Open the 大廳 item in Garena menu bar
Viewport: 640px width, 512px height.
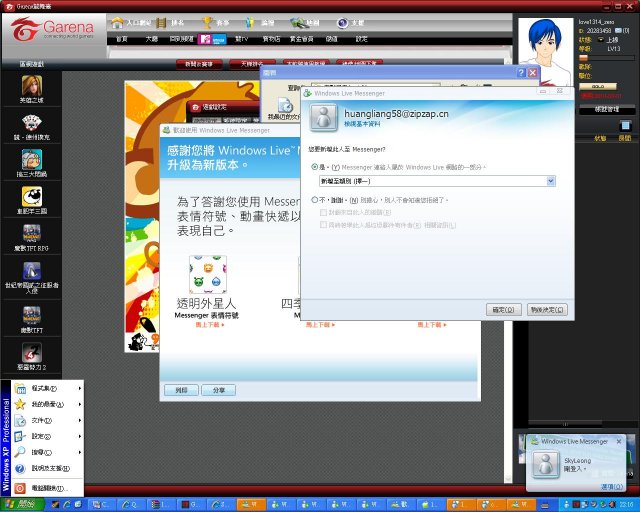151,39
